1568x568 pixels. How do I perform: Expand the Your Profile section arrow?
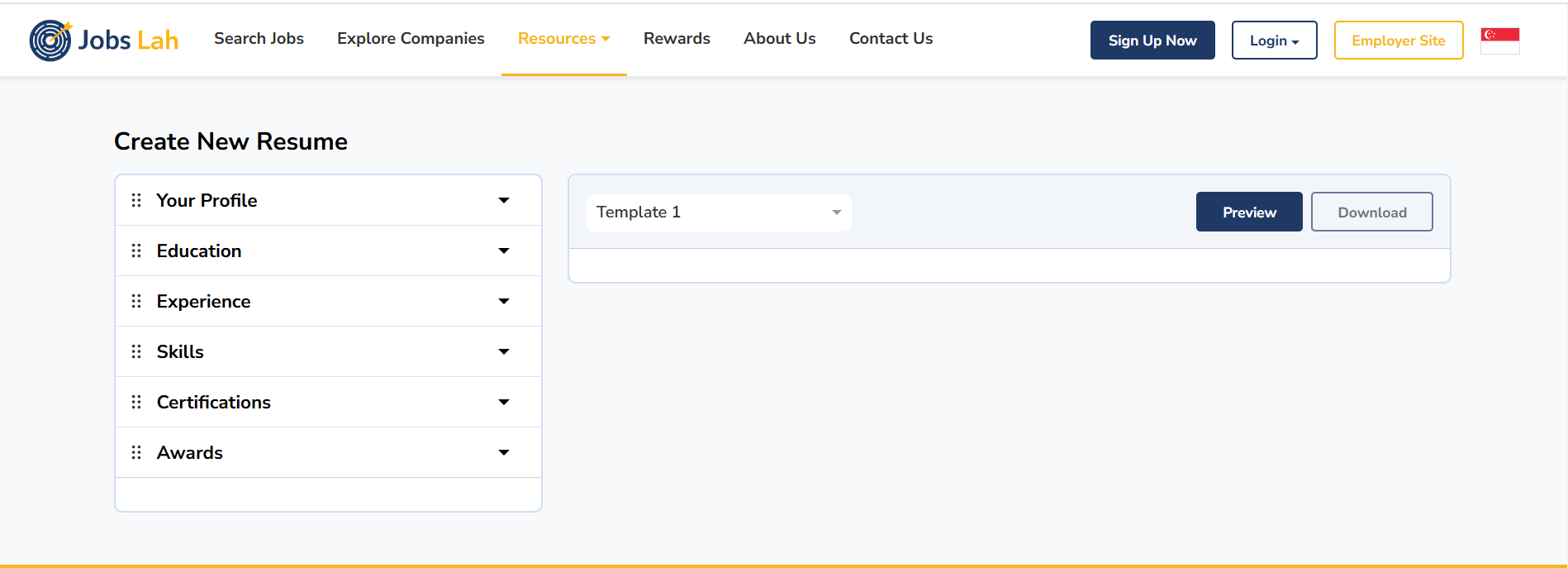tap(504, 200)
